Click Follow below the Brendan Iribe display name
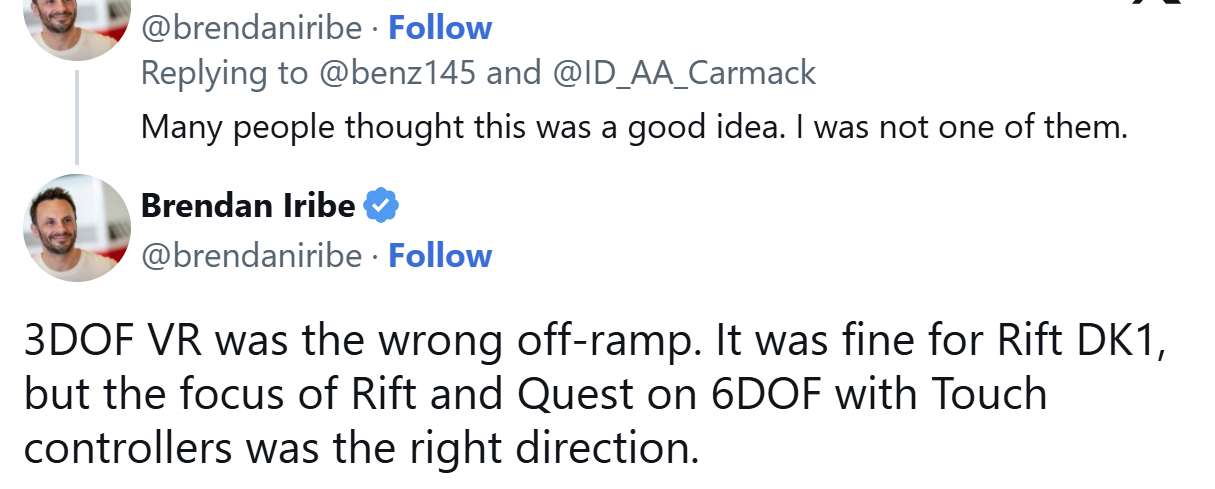Screen dimensions: 1215x489 [x=440, y=256]
